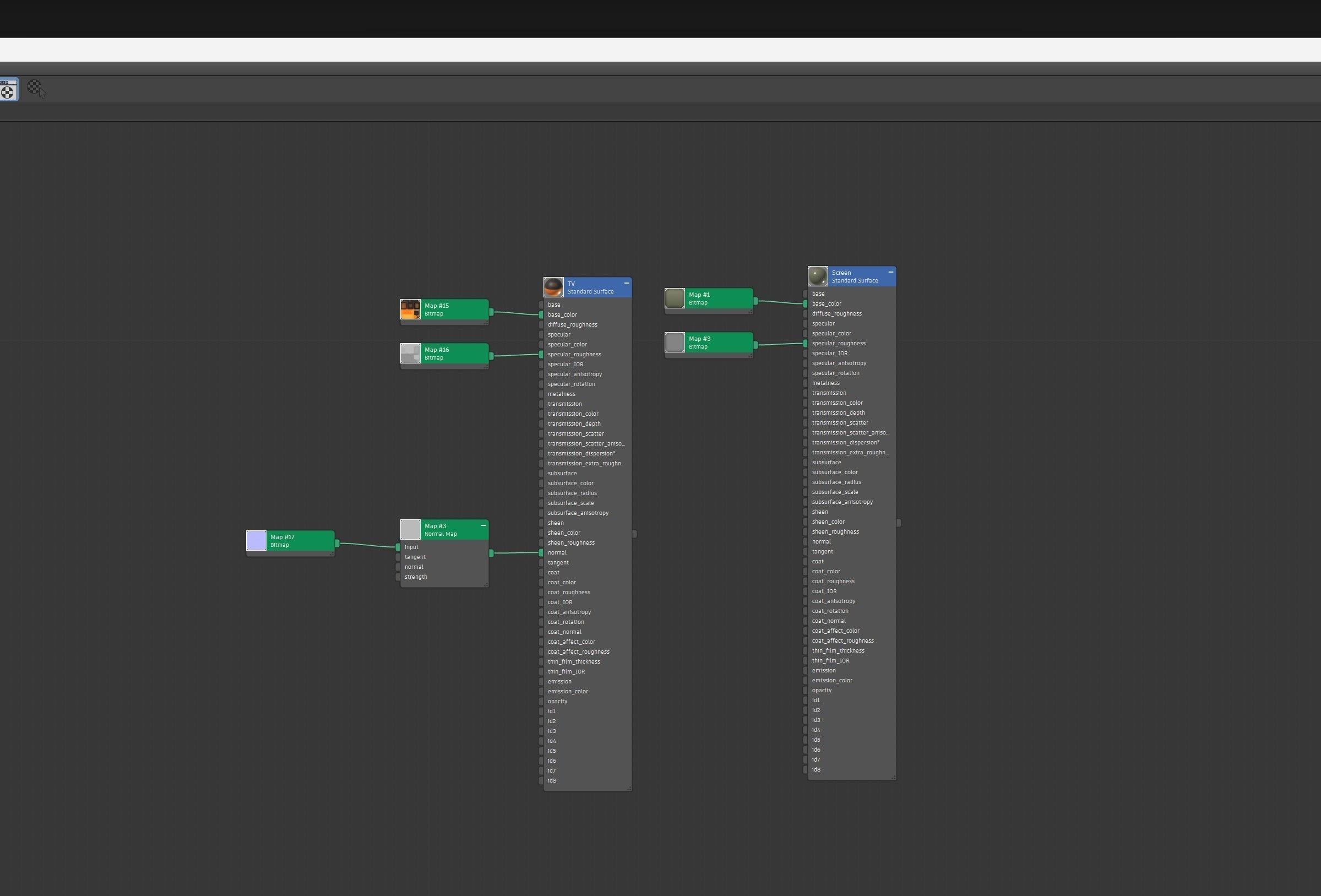Toggle the Parameter Editor toolbar icon
The width and height of the screenshot is (1321, 896).
tap(8, 89)
